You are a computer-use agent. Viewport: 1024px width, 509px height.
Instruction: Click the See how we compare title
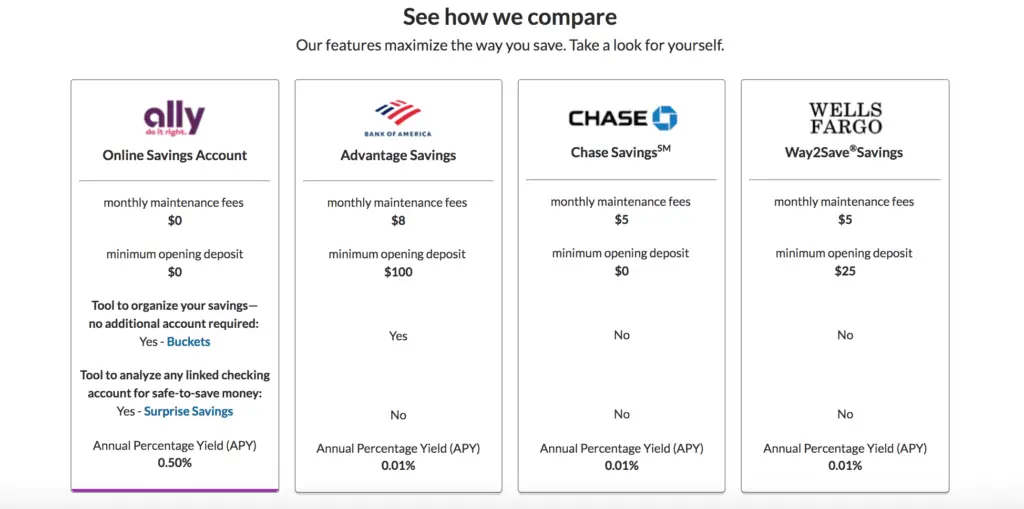(510, 17)
